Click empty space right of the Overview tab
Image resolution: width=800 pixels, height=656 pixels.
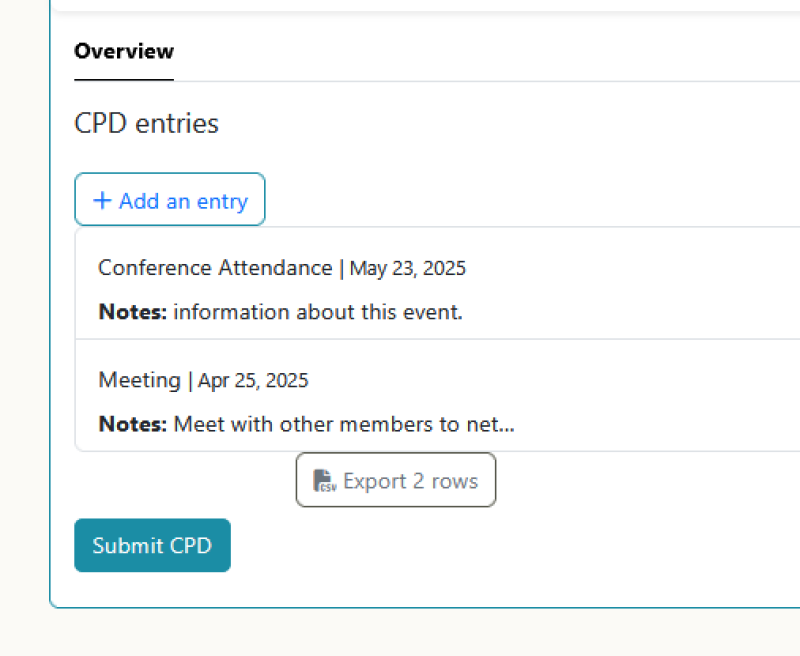[480, 51]
